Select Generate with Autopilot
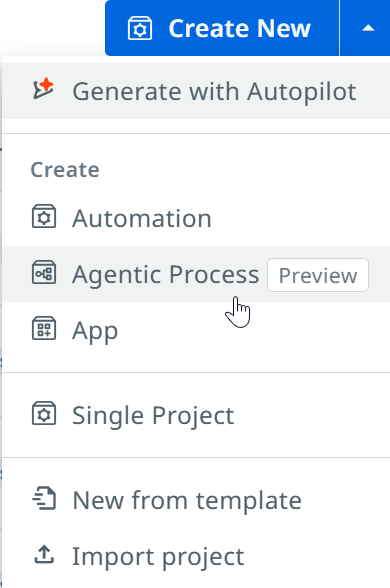Viewport: 390px width, 588px height. coord(196,91)
